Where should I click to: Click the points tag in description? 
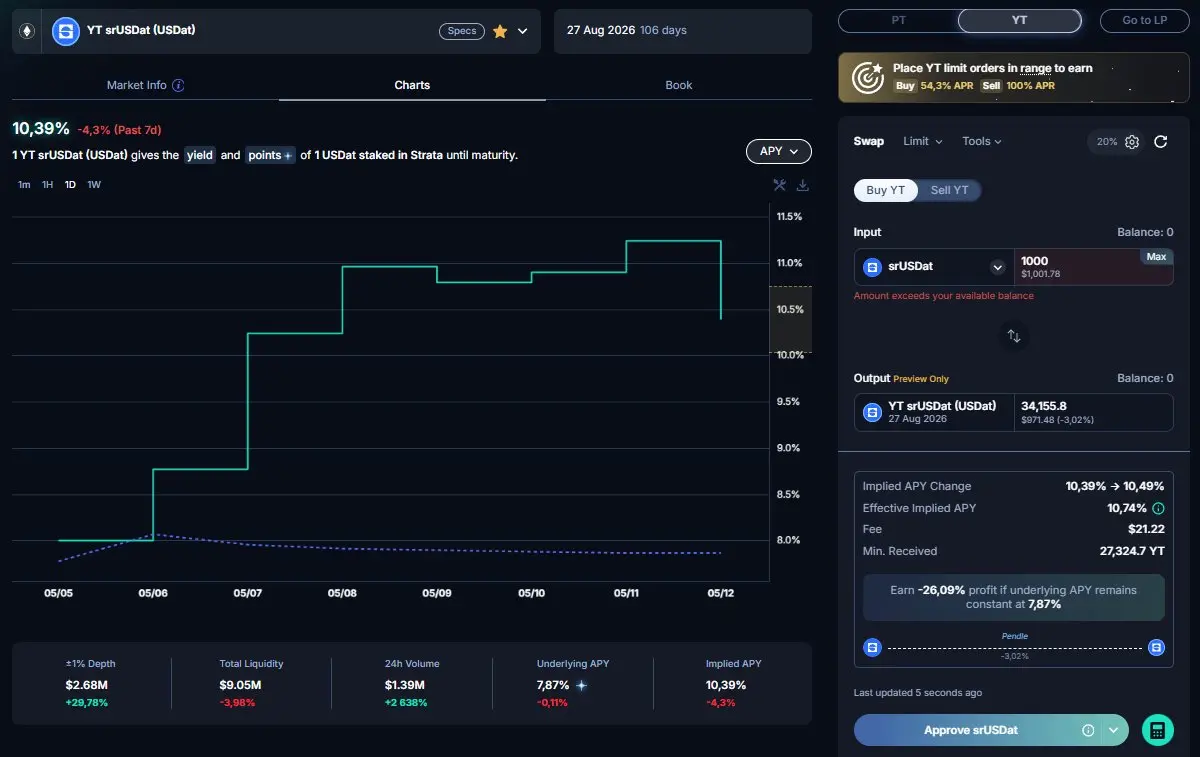tap(270, 155)
